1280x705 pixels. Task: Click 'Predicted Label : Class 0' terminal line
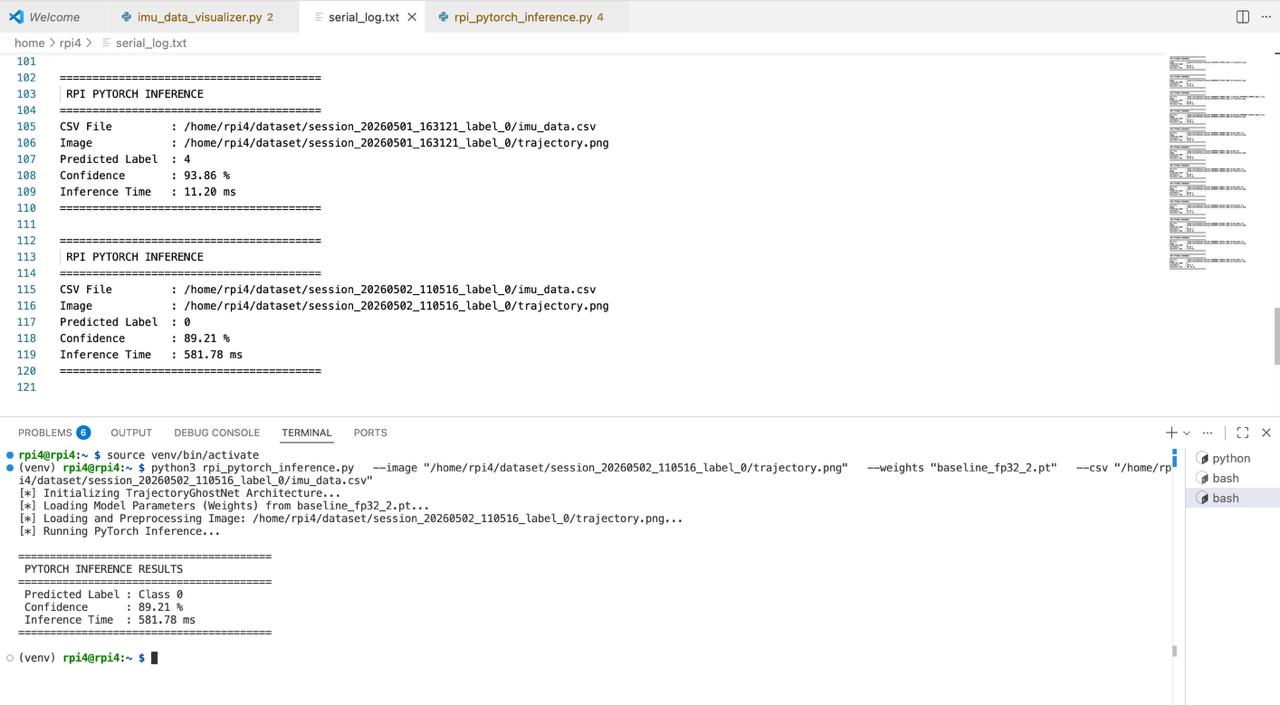[x=104, y=594]
